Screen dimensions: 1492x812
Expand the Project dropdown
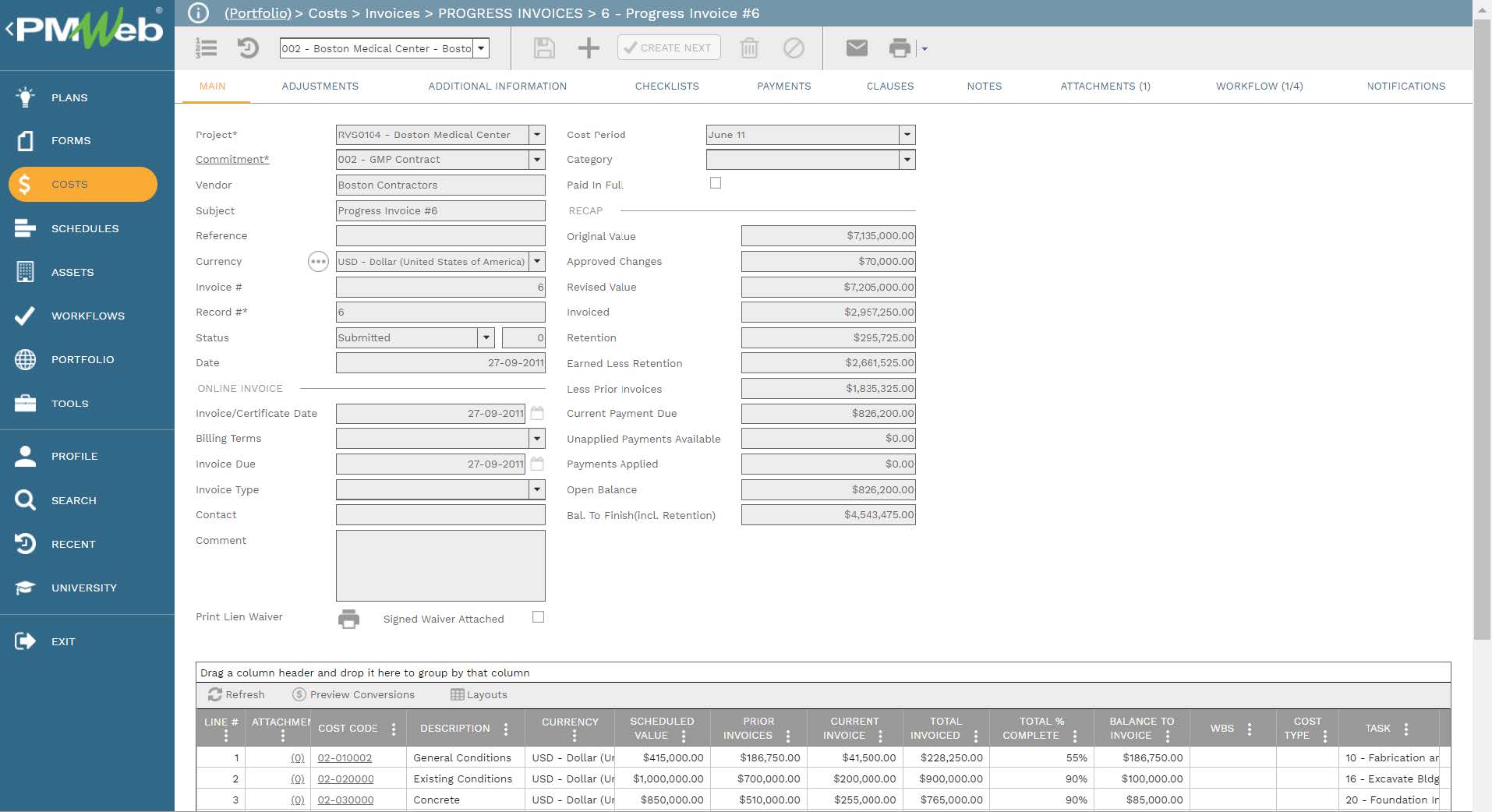[x=537, y=135]
